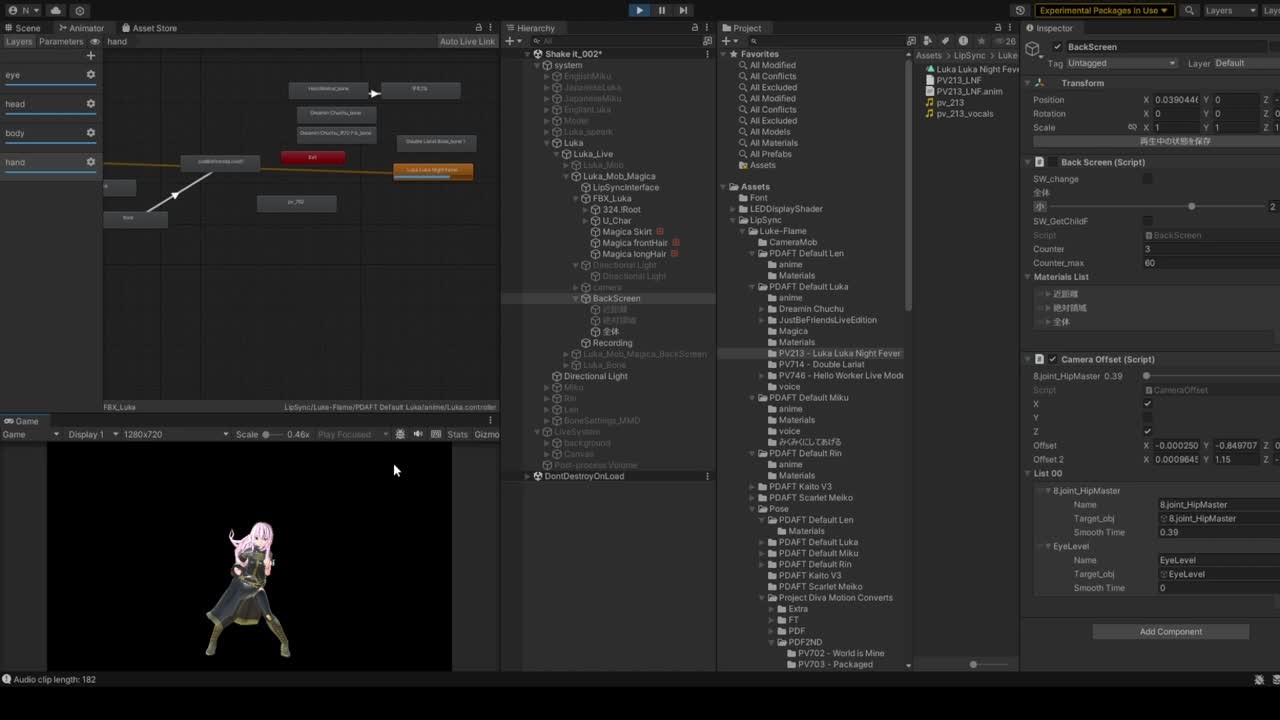Add a new animator layer with plus icon

click(x=90, y=56)
